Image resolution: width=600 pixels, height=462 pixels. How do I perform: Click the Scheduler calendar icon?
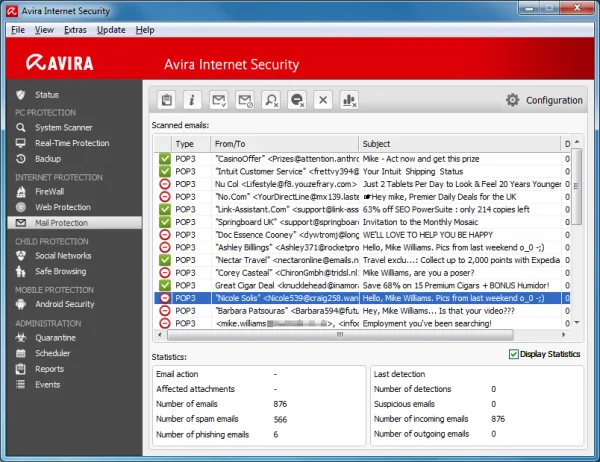click(x=21, y=353)
